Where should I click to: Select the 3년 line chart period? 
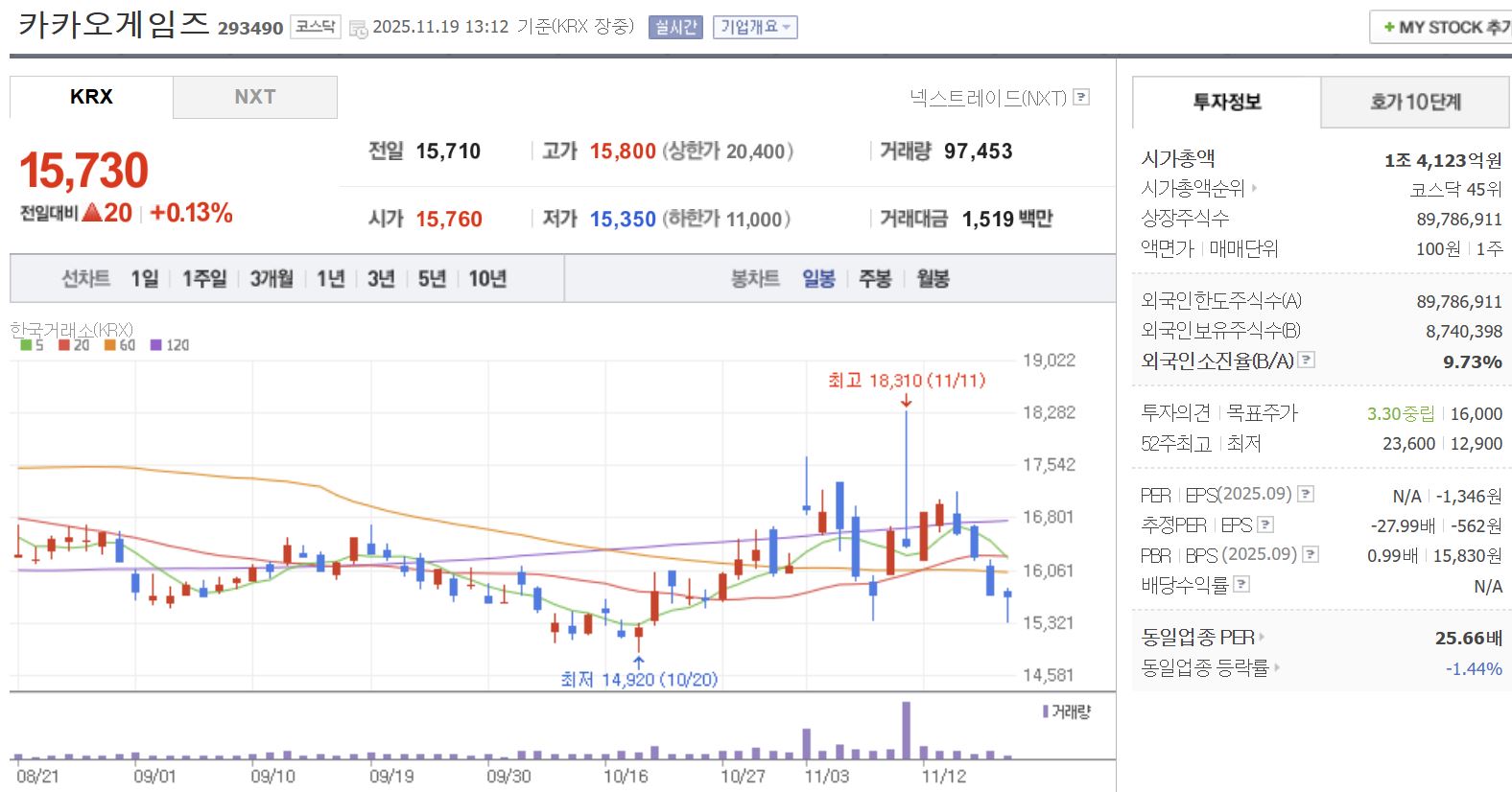381,278
